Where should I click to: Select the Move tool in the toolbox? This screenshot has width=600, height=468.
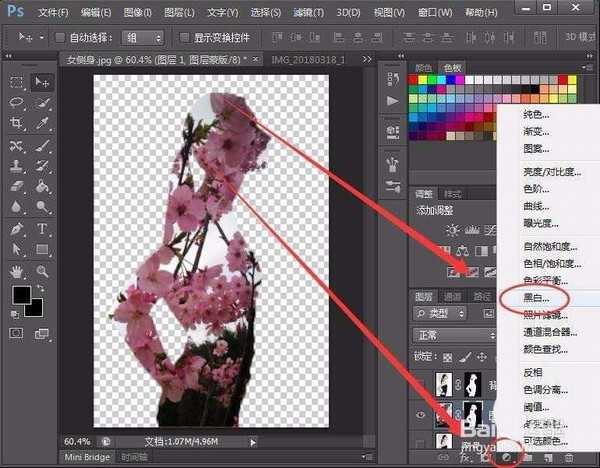(x=43, y=82)
